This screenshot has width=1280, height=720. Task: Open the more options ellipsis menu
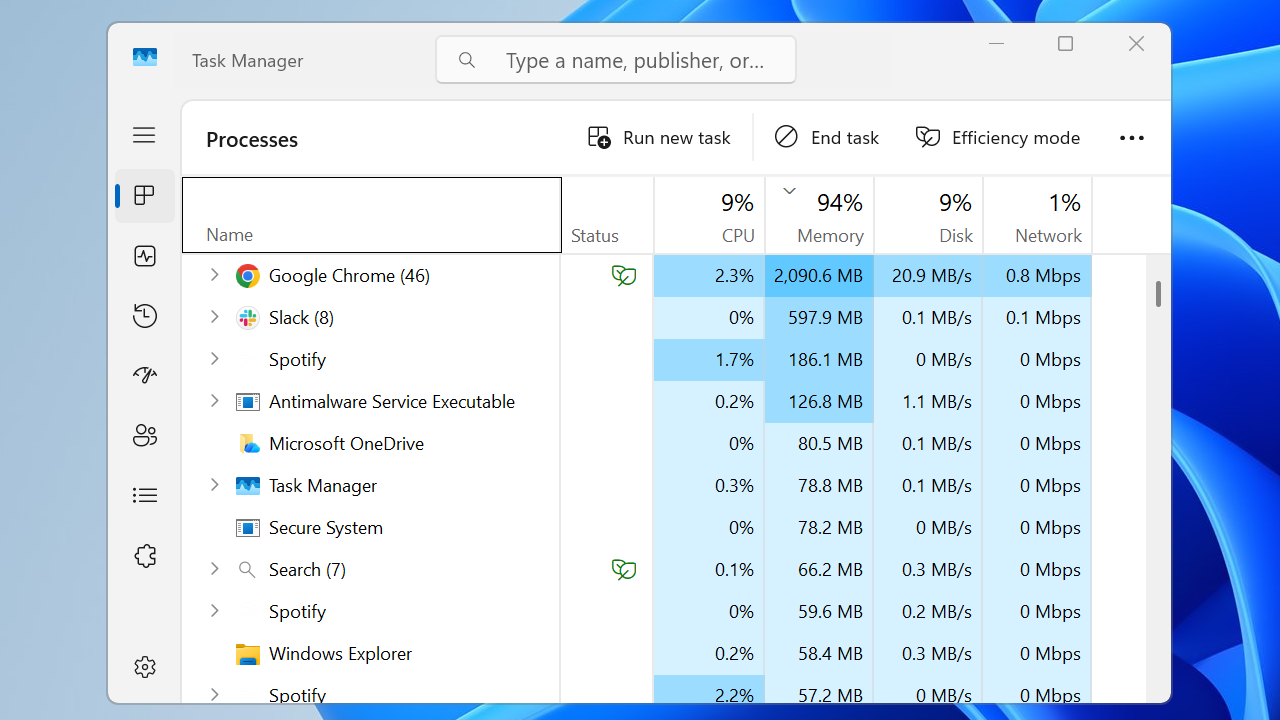tap(1132, 138)
